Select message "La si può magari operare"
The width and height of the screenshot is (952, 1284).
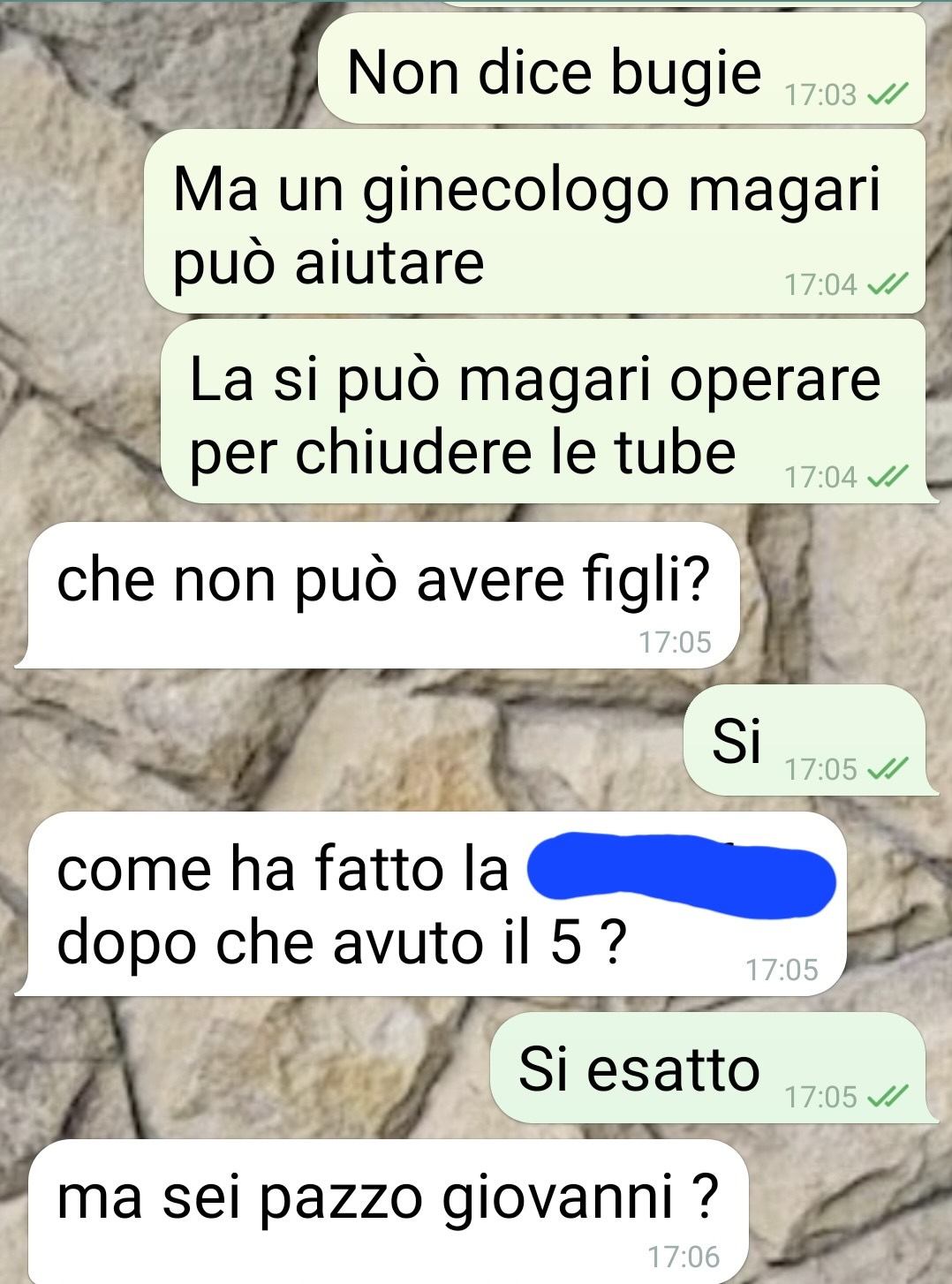548,412
